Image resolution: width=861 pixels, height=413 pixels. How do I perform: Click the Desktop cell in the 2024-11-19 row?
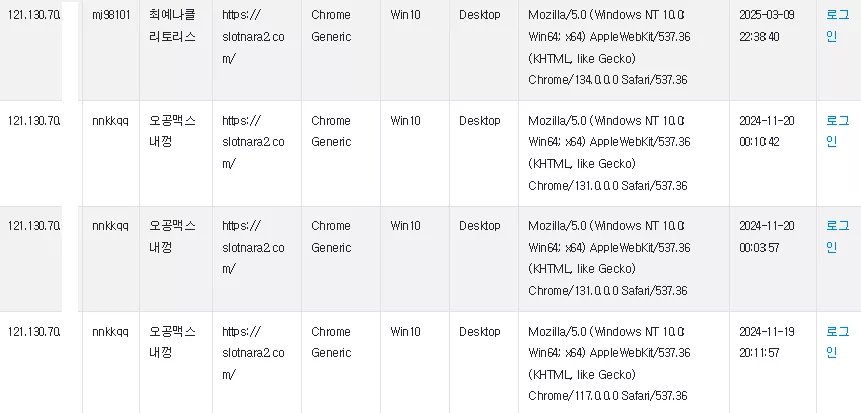479,332
